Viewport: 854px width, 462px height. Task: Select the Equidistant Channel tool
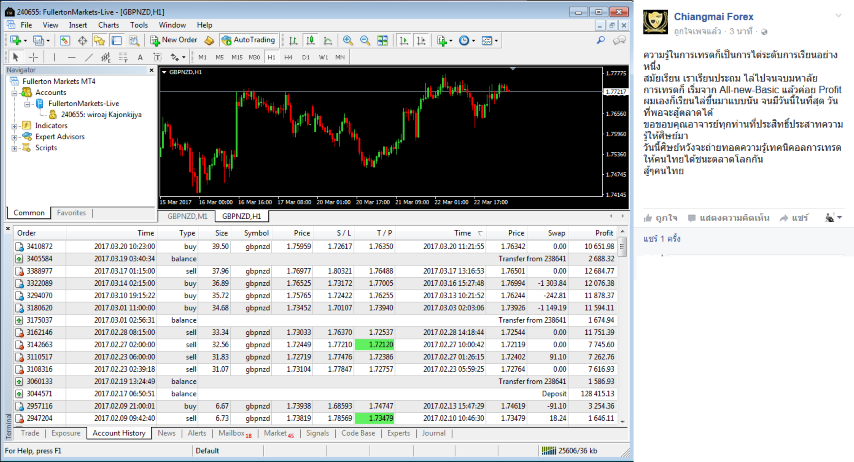[106, 57]
